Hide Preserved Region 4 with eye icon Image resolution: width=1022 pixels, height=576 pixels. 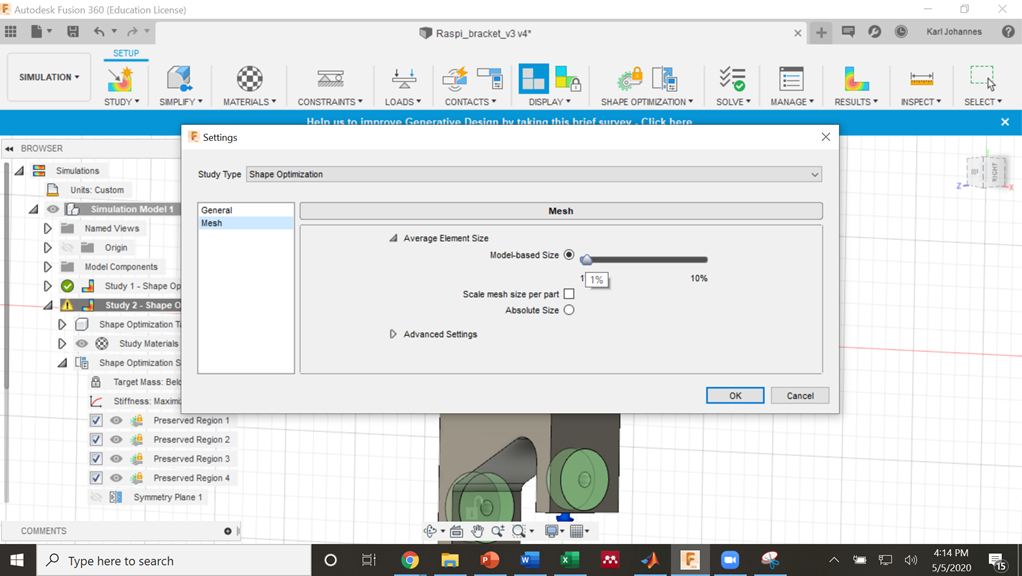point(116,478)
